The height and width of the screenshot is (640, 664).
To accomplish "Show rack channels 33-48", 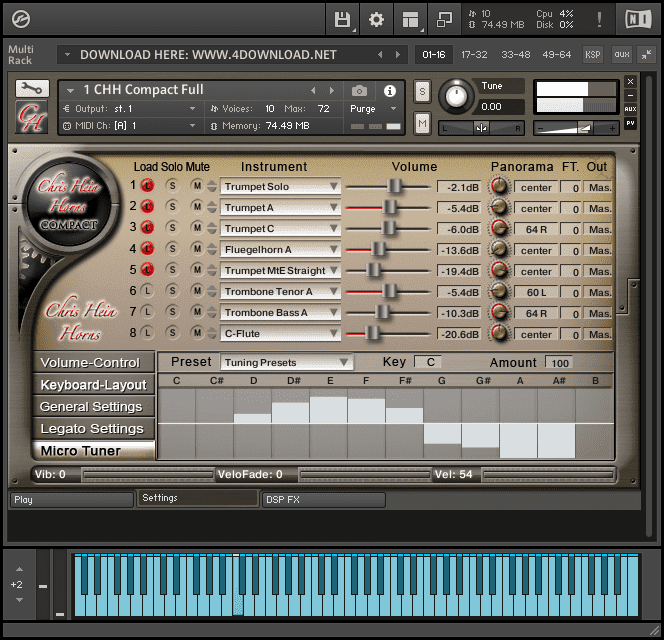I will (515, 55).
